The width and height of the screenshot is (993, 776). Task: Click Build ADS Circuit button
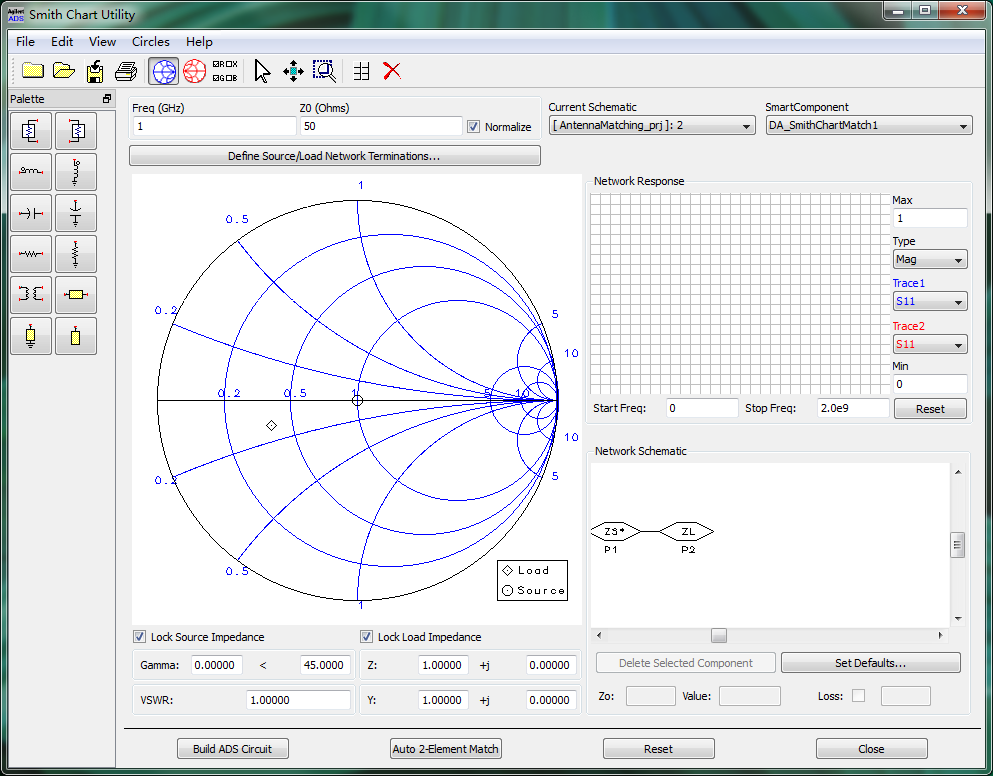pos(232,749)
